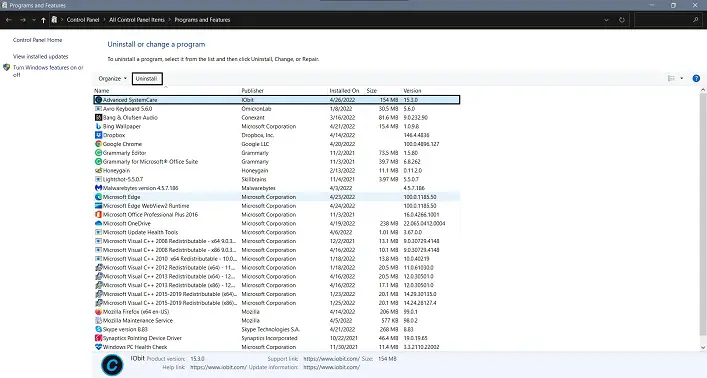
Task: Click the Dropbox program icon
Action: coord(98,135)
